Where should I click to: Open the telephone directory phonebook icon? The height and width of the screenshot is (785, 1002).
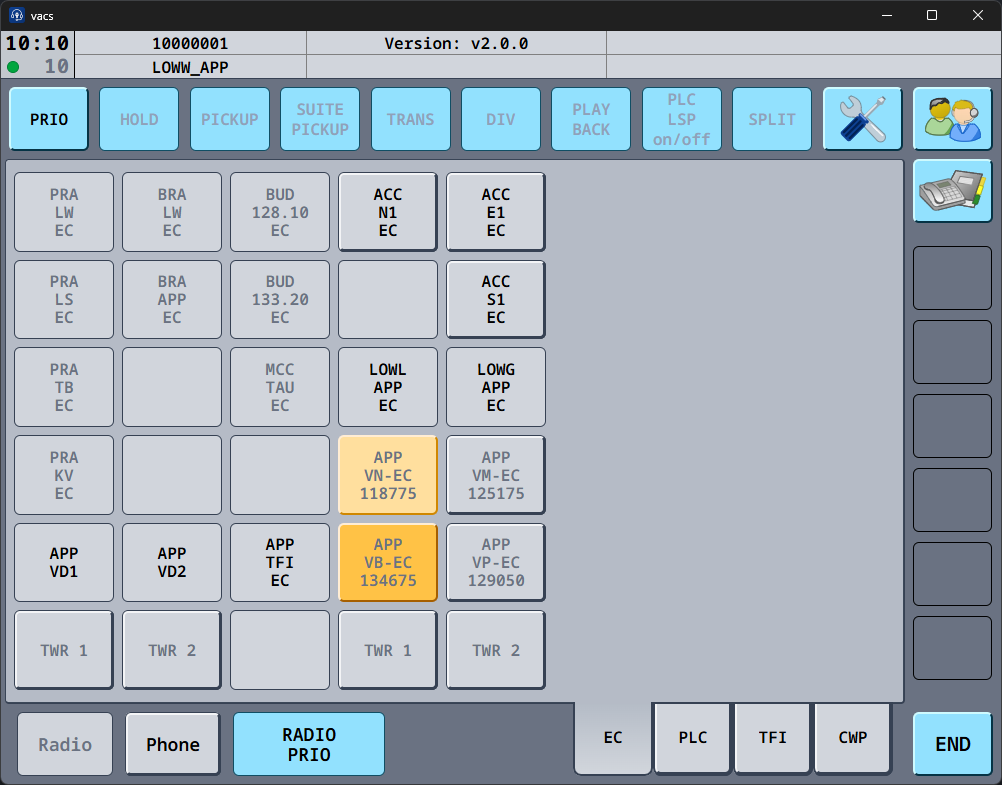(x=952, y=190)
